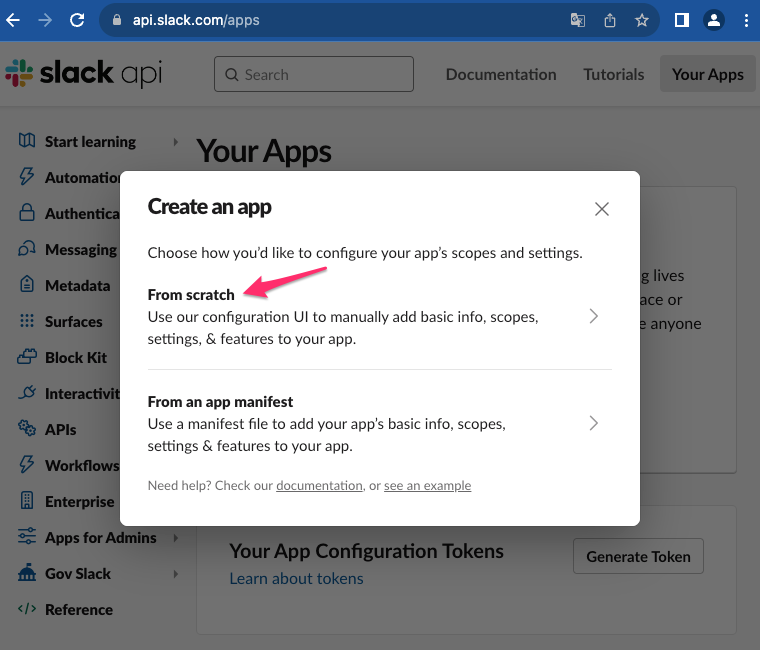Click the Enterprise building icon
This screenshot has width=760, height=650.
tap(27, 500)
